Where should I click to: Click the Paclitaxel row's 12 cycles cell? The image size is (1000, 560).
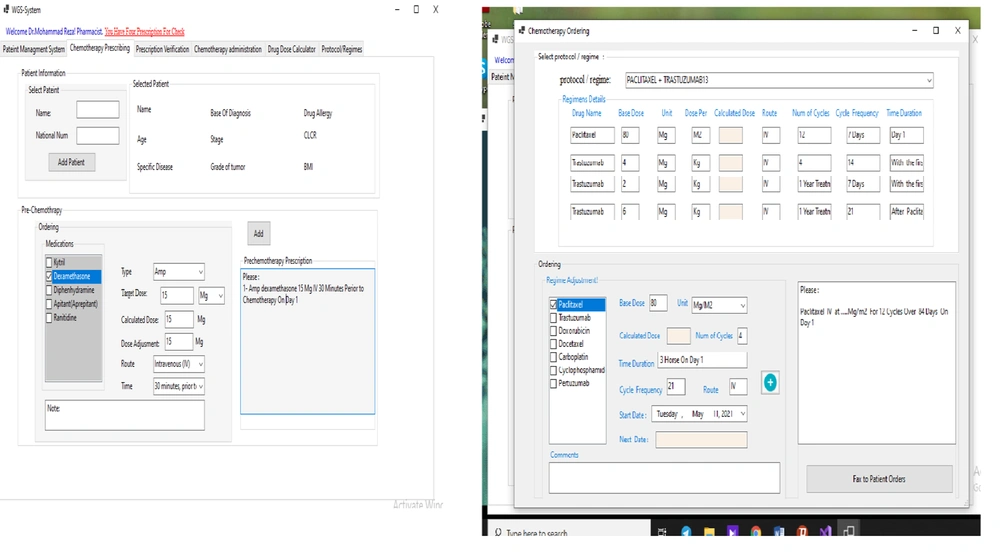pos(814,135)
